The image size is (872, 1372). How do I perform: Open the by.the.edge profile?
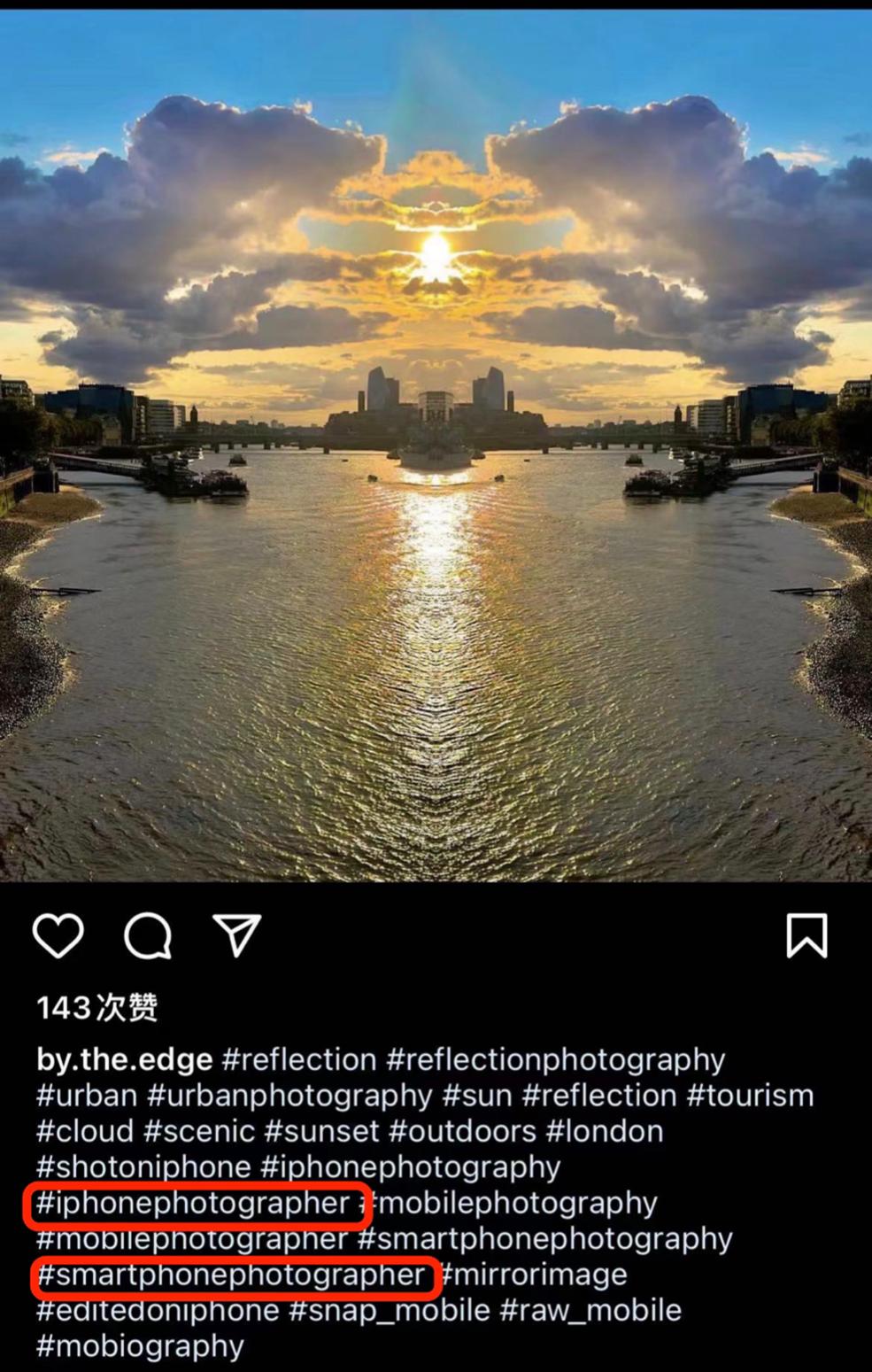point(125,1059)
